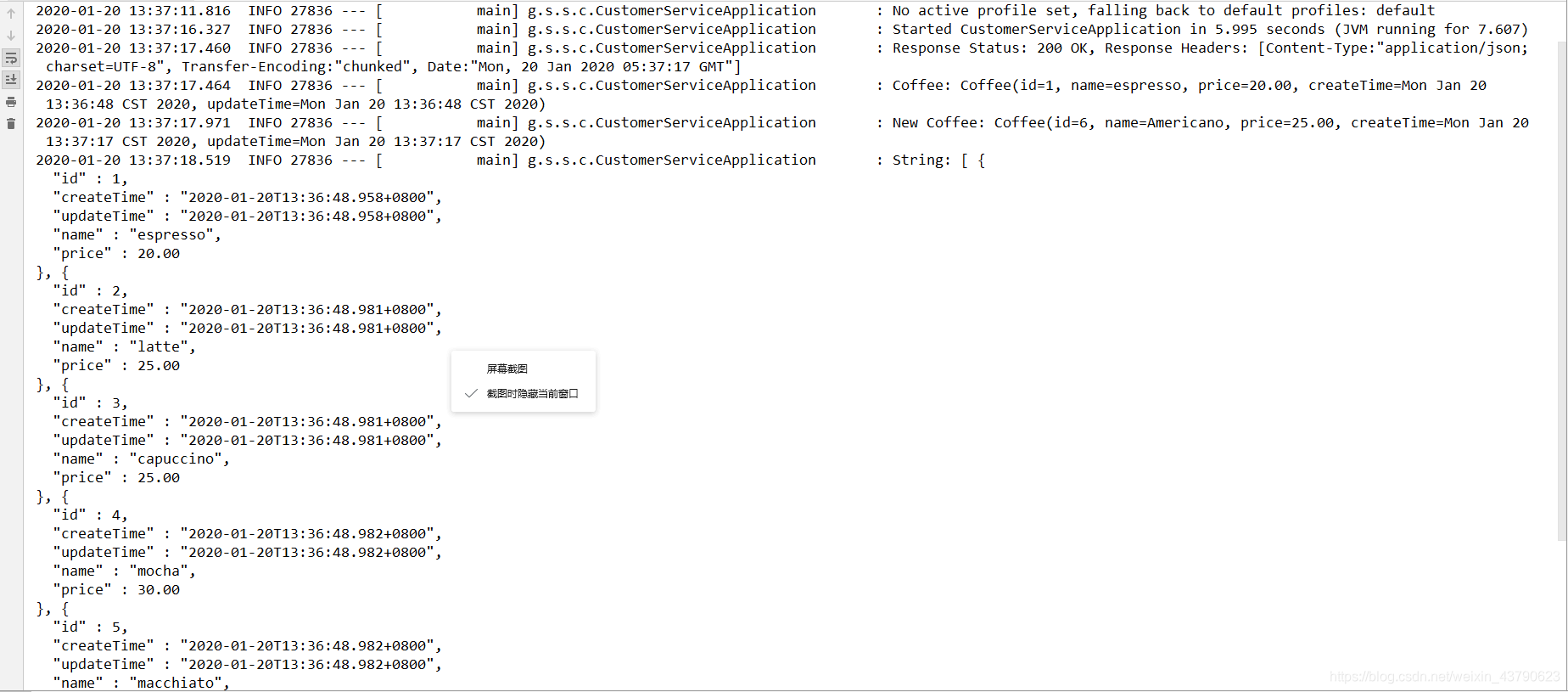Click the log timestamp 13:37:17.460
Viewport: 1568px width, 692px height.
[x=179, y=48]
